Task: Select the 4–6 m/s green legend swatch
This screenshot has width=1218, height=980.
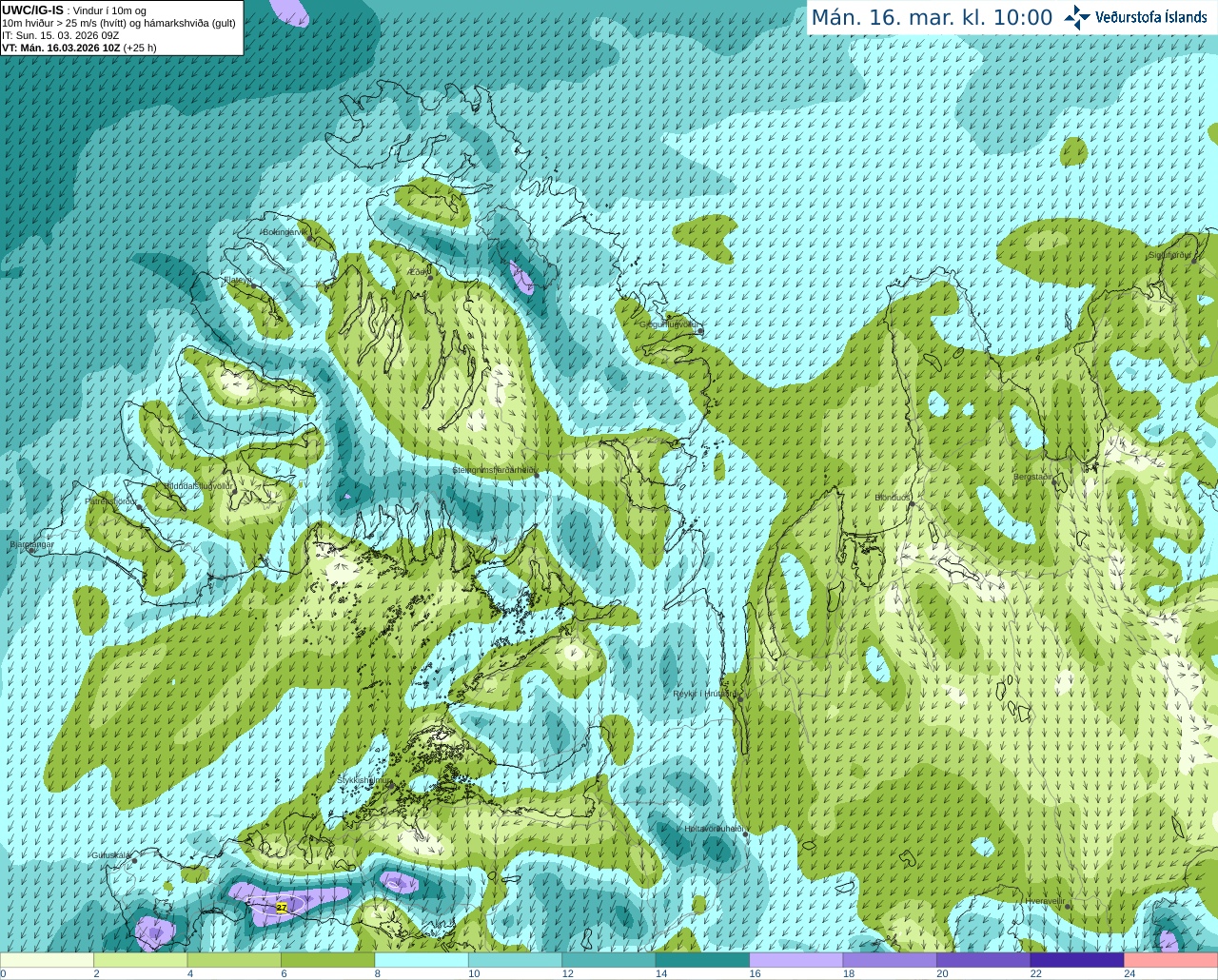Action: coord(234,960)
